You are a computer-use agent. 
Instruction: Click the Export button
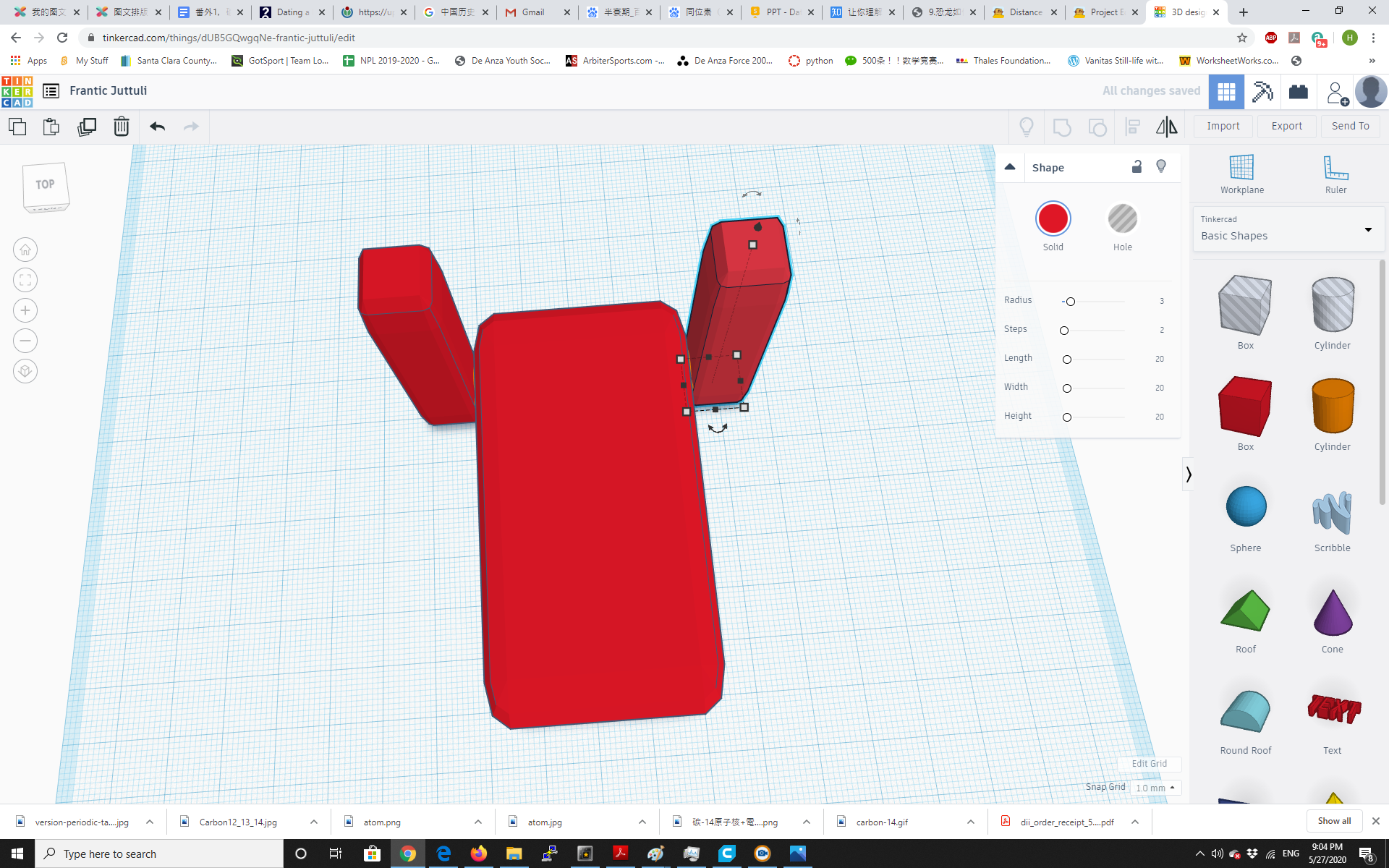coord(1286,126)
